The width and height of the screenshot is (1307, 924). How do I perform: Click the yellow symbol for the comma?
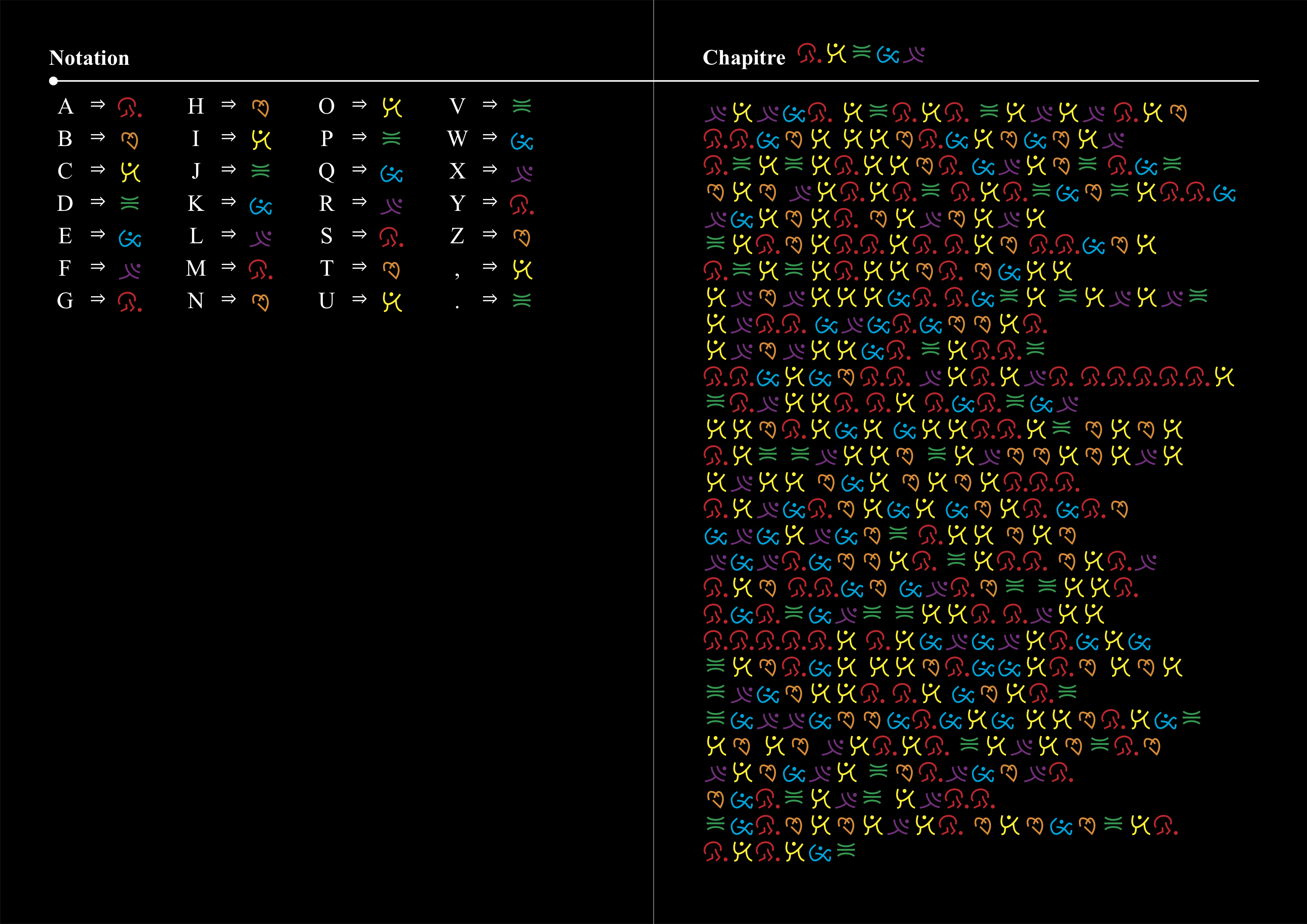522,269
